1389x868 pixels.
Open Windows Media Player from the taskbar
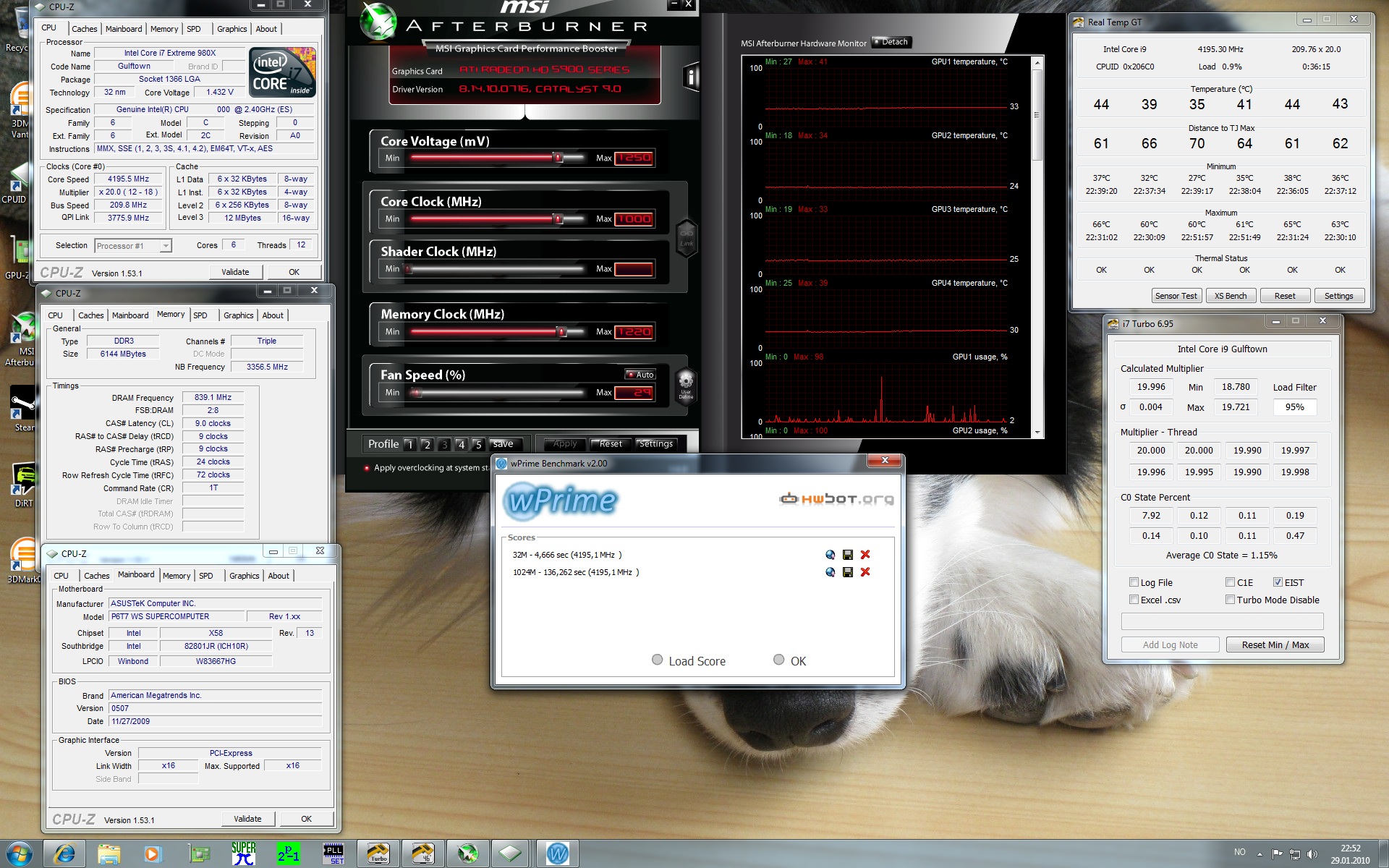click(x=152, y=854)
